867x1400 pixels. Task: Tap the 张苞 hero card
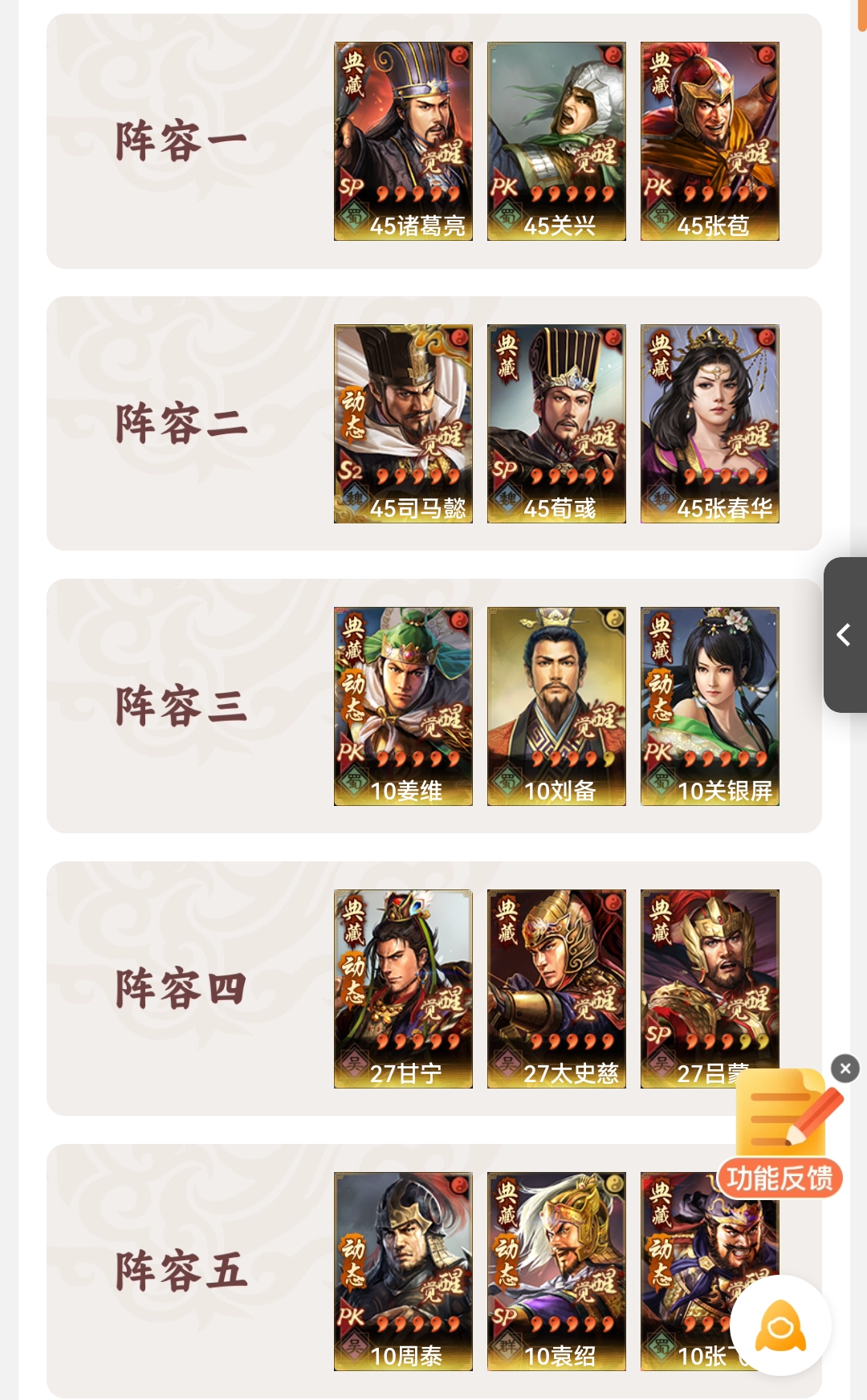pos(710,141)
